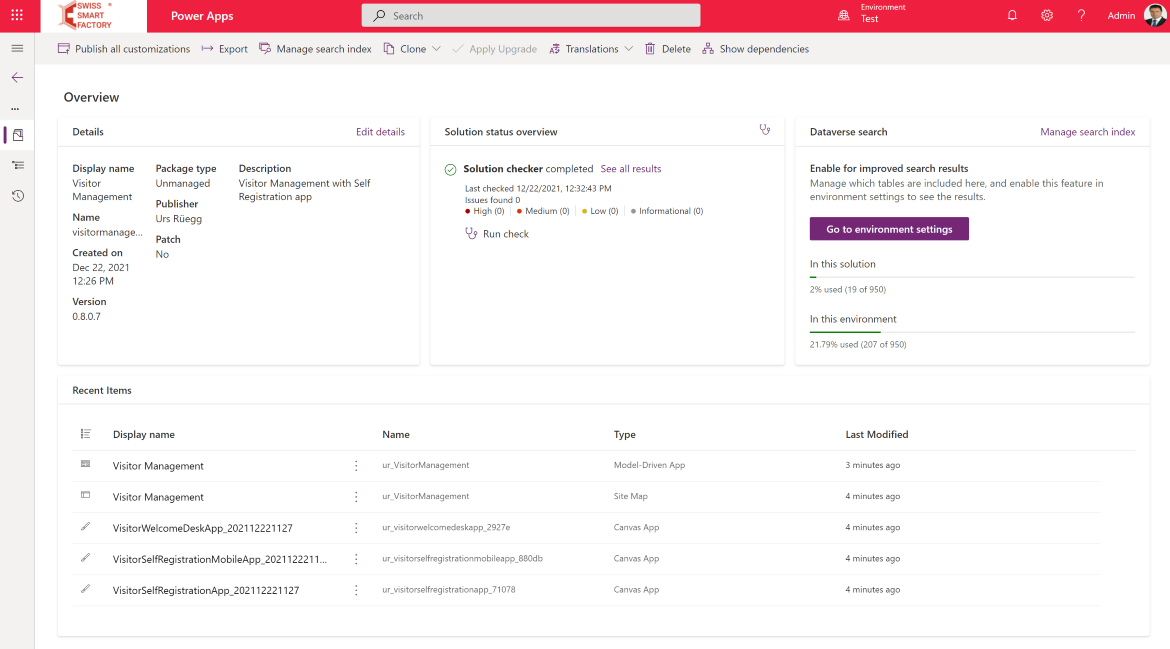Image resolution: width=1170 pixels, height=649 pixels.
Task: Open VisitorWelcomeDeskApp_202112221127 item
Action: click(x=202, y=528)
